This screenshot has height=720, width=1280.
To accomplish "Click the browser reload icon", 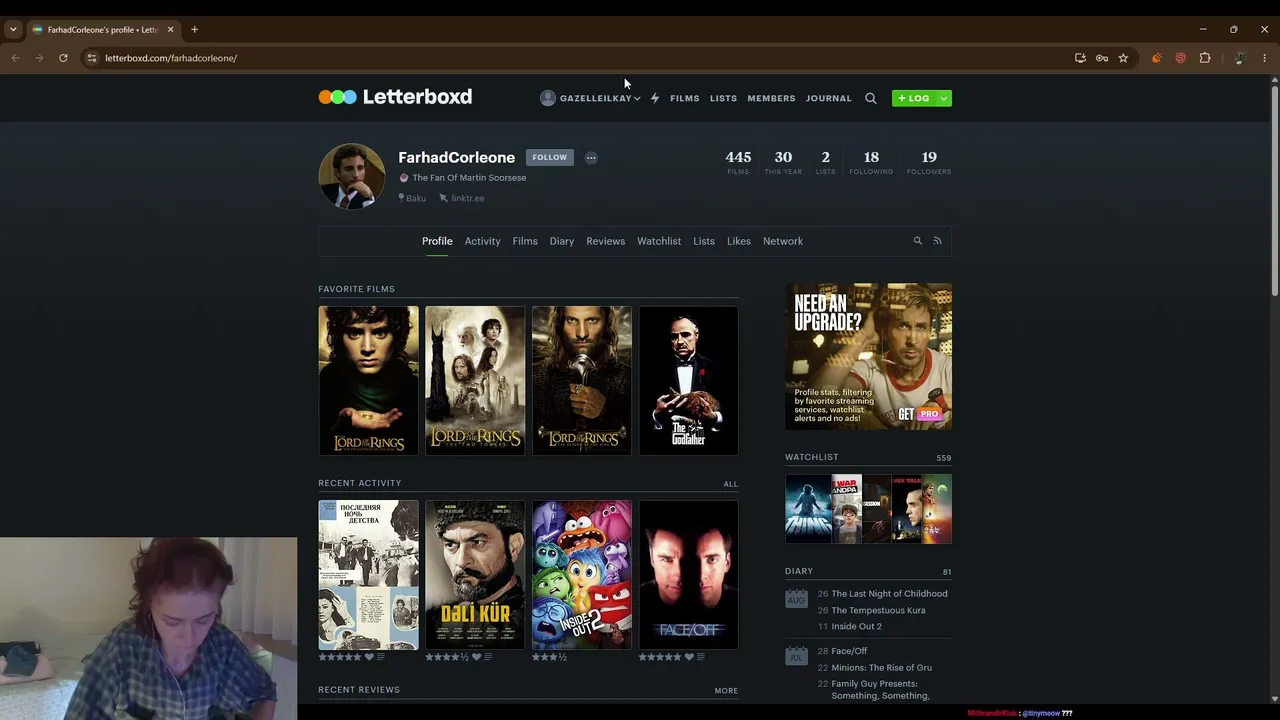I will pyautogui.click(x=63, y=58).
